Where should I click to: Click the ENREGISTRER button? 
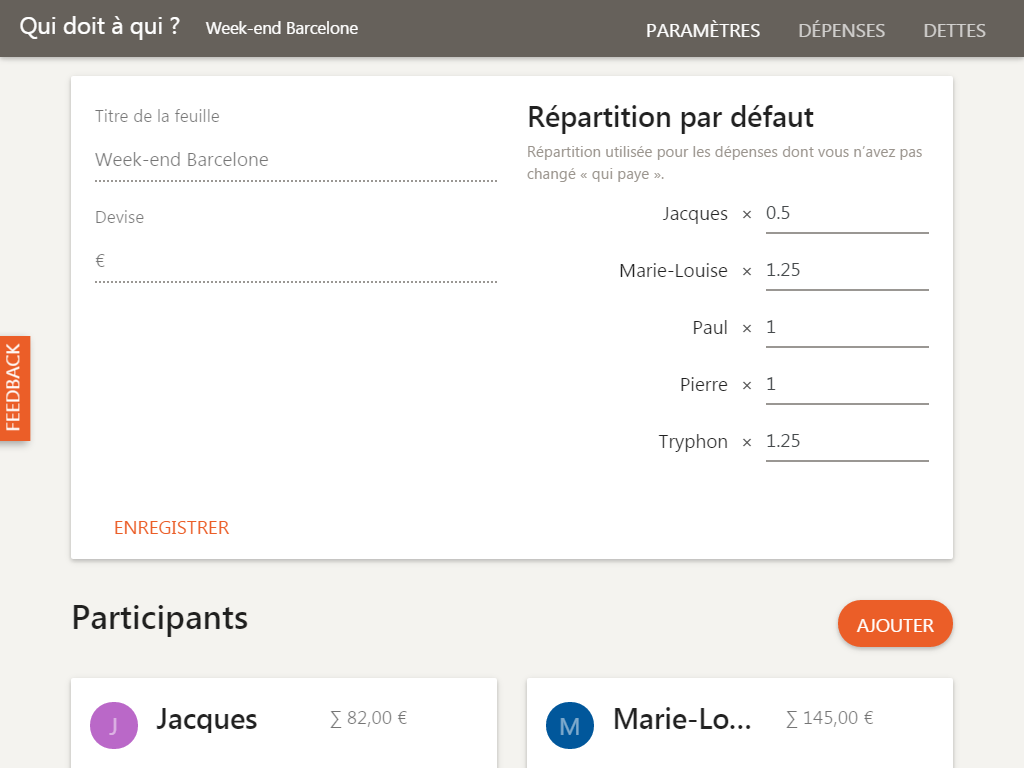[x=171, y=528]
